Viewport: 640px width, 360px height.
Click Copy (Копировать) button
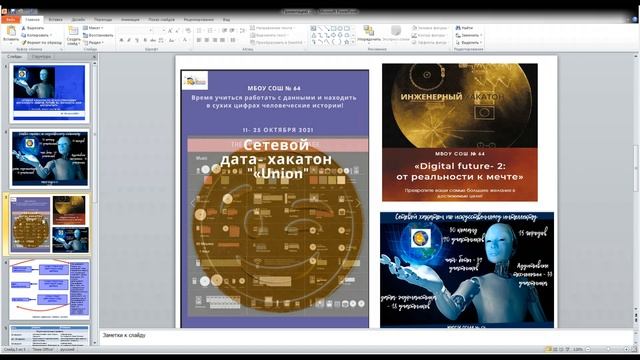[x=36, y=35]
